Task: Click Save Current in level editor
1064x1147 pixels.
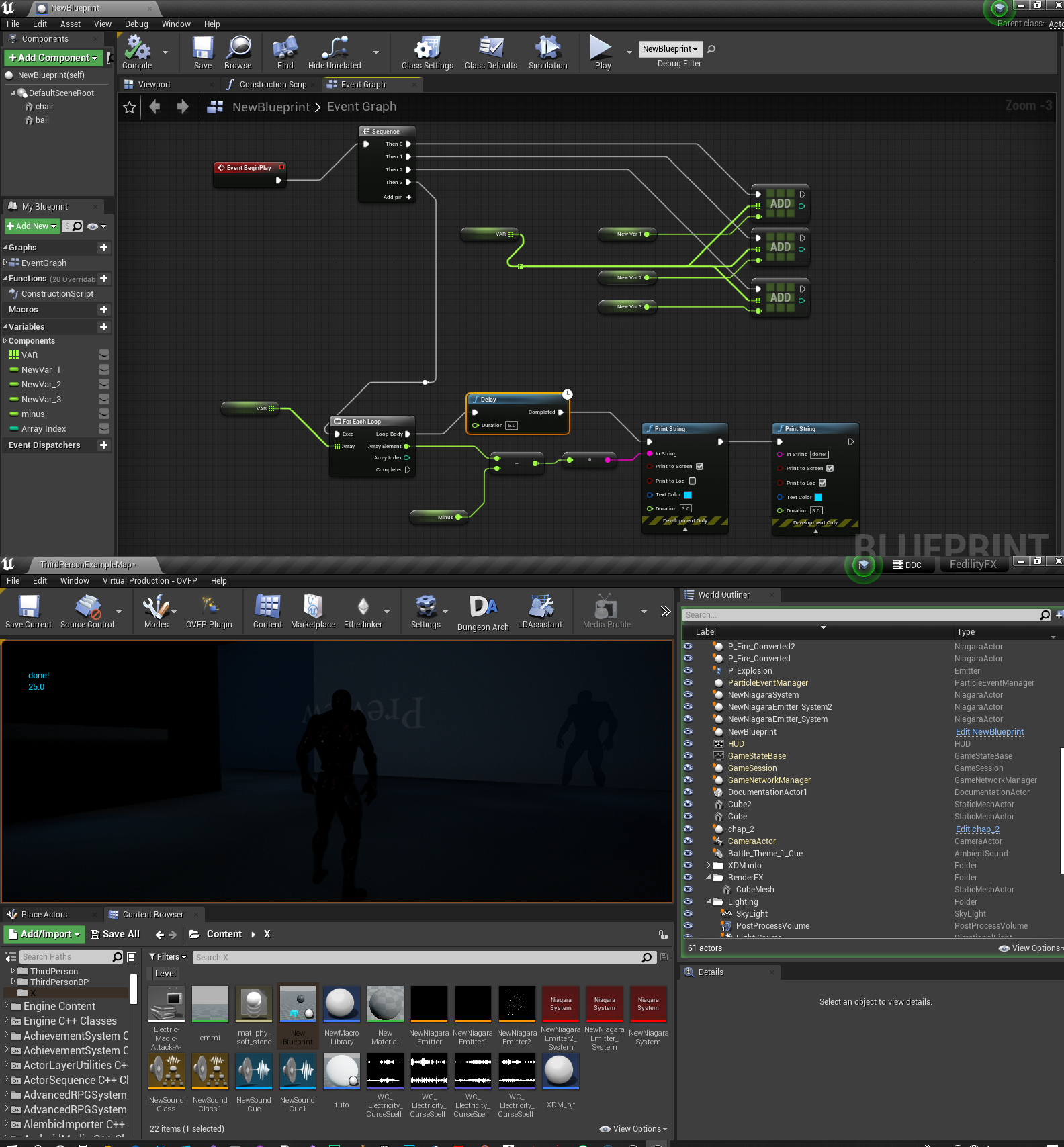Action: click(x=28, y=611)
